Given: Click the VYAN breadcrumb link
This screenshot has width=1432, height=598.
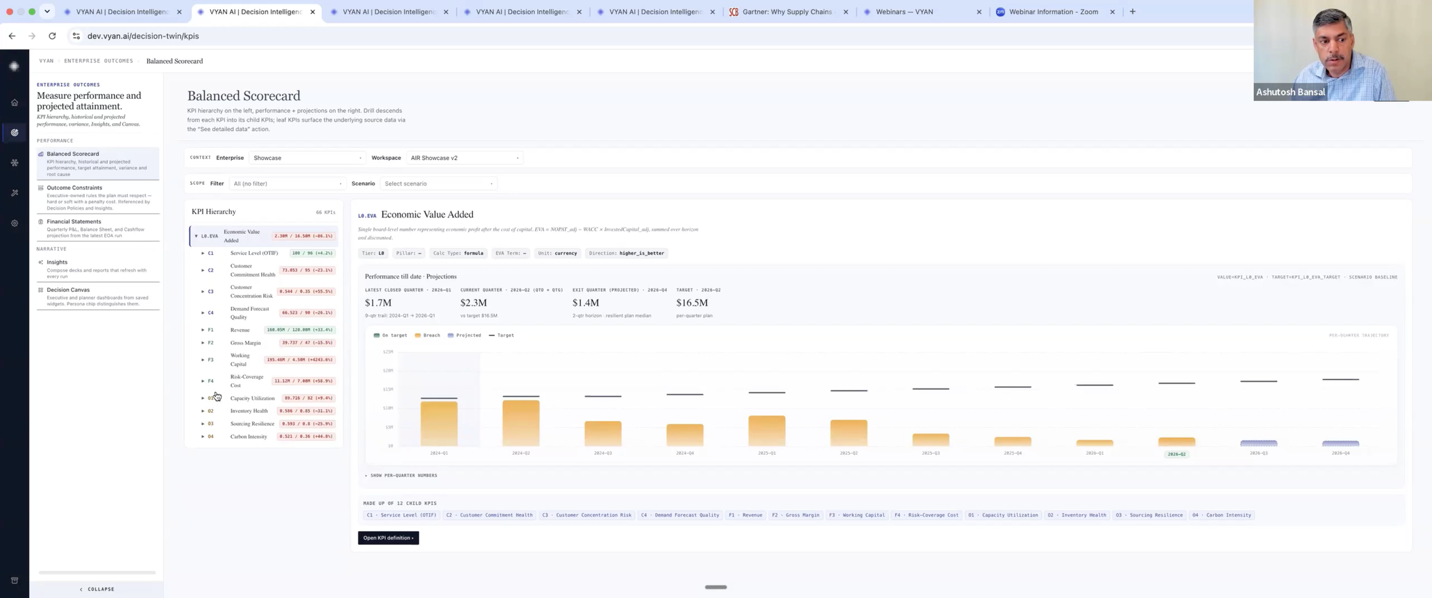Looking at the screenshot, I should [46, 61].
